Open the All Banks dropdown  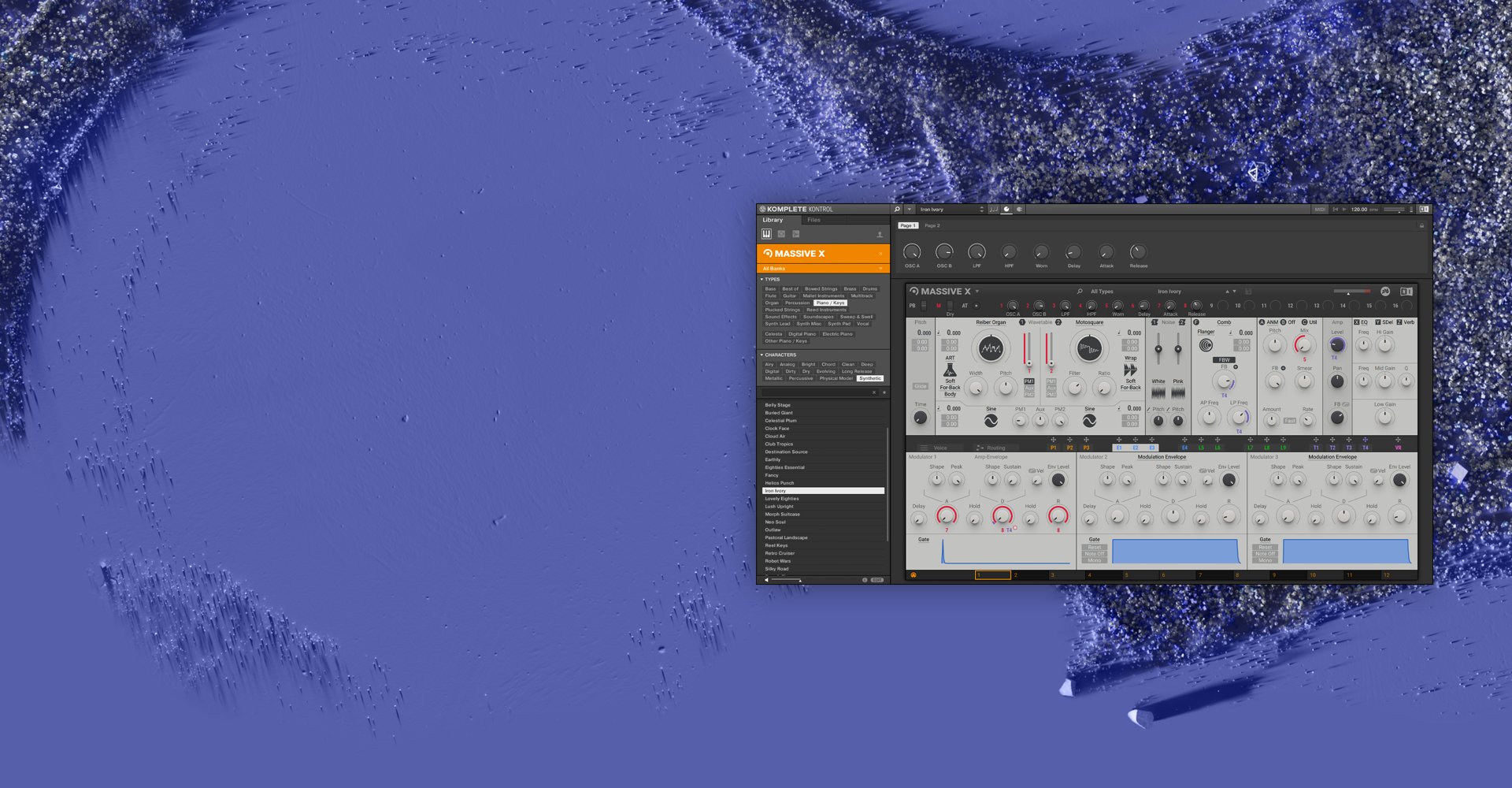click(822, 269)
